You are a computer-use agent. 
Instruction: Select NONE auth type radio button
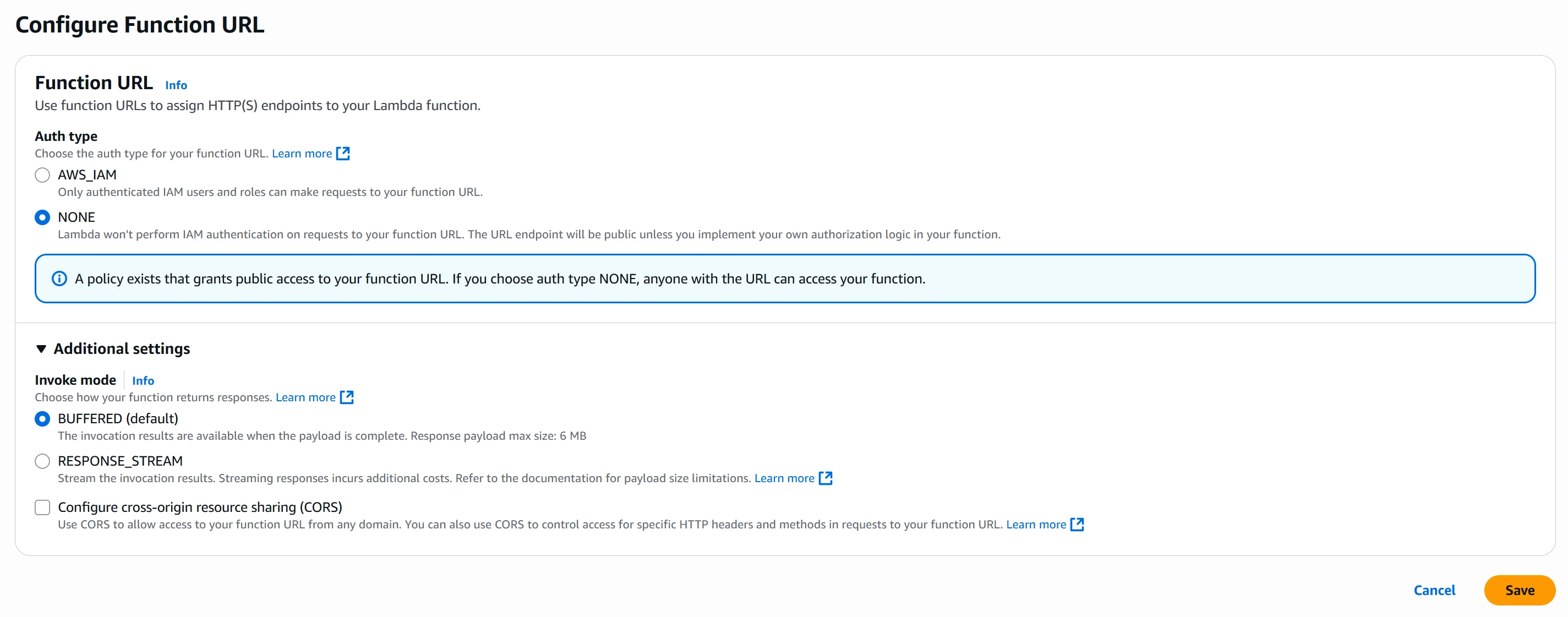pos(42,217)
